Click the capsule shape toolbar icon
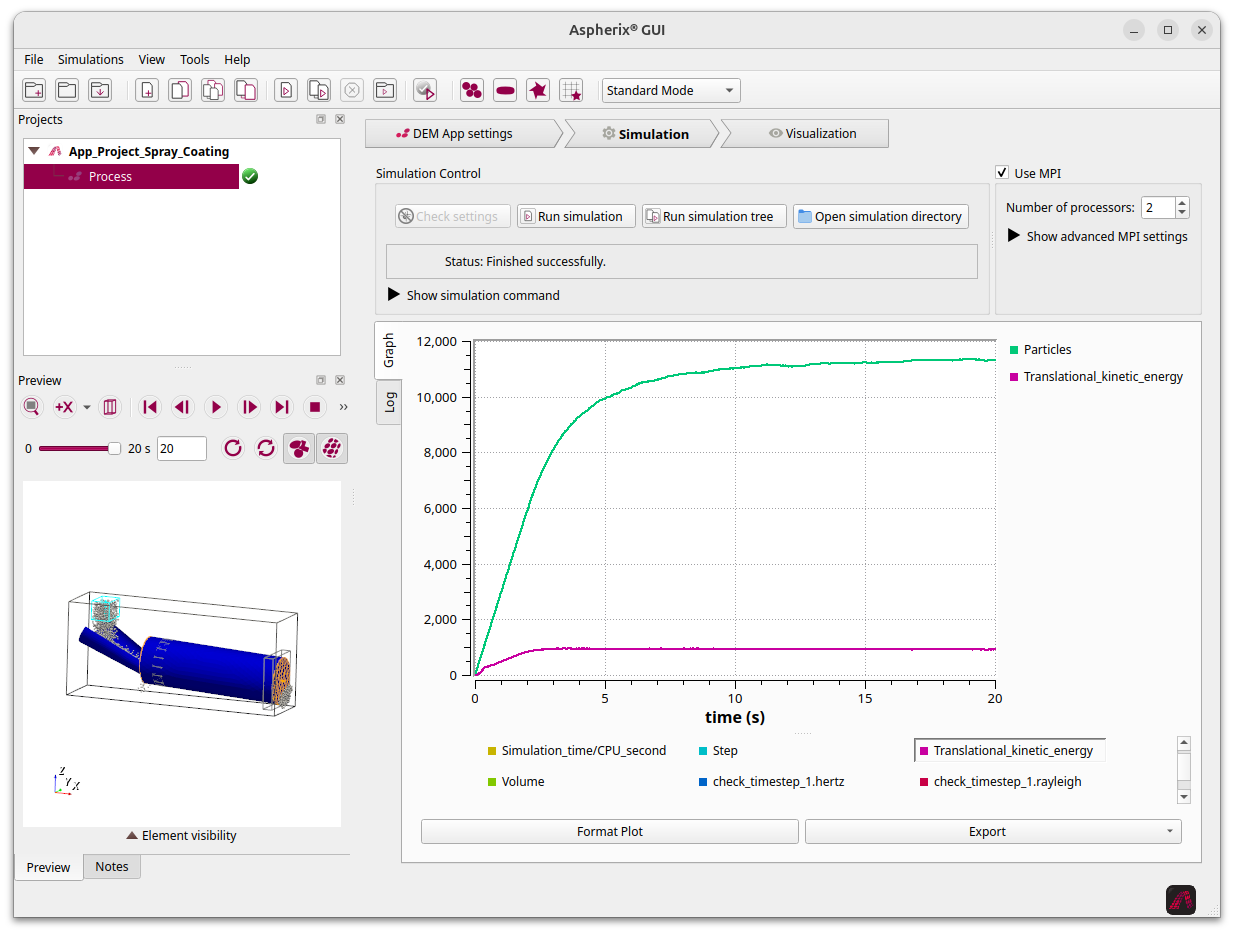 [x=505, y=90]
